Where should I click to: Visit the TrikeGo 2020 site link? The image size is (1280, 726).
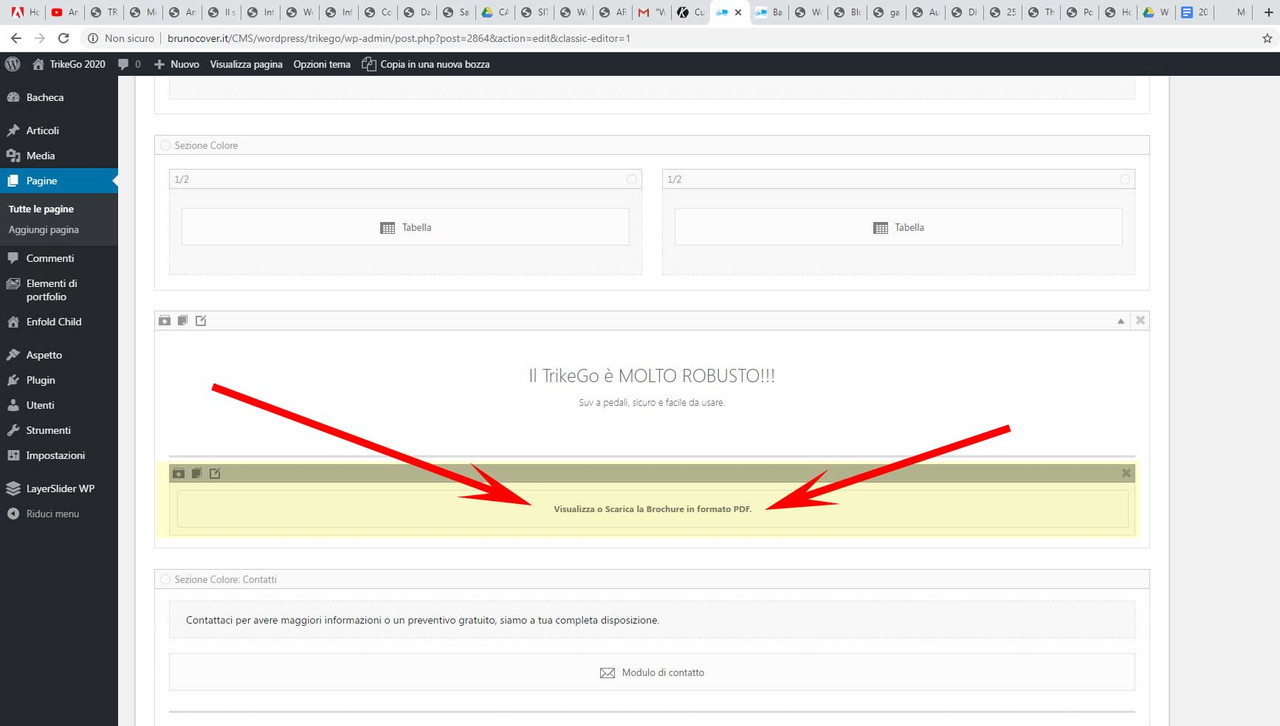[69, 64]
